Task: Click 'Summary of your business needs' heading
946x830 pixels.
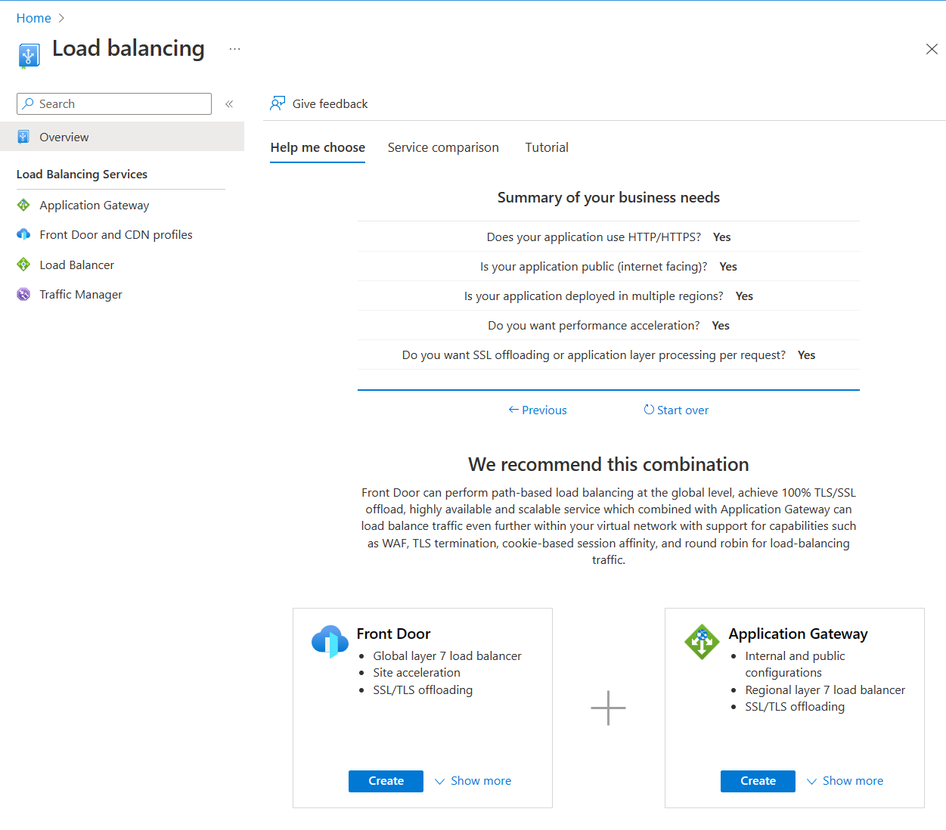Action: click(x=608, y=198)
